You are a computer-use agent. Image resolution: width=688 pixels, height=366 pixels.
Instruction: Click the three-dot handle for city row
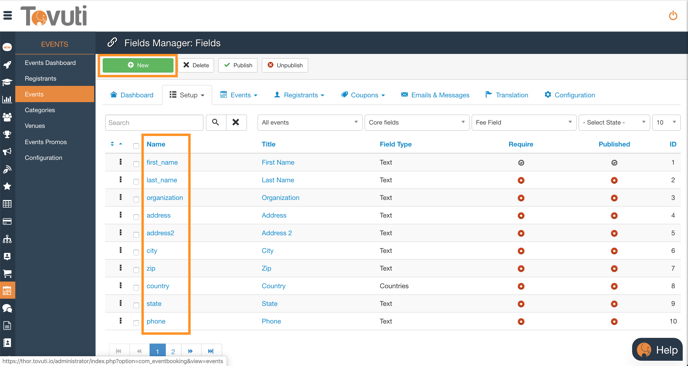coord(120,250)
